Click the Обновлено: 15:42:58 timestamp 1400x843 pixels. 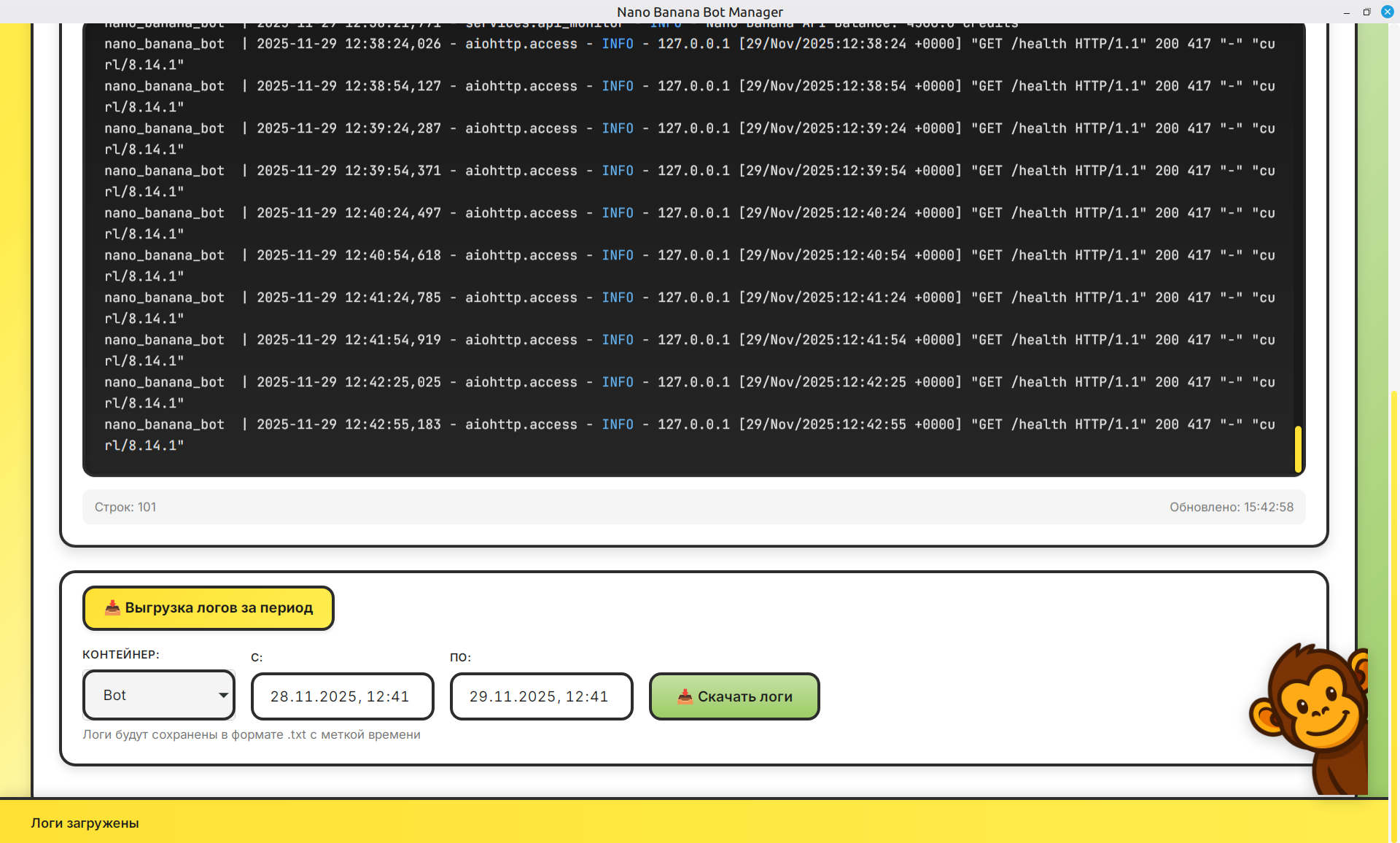tap(1231, 507)
